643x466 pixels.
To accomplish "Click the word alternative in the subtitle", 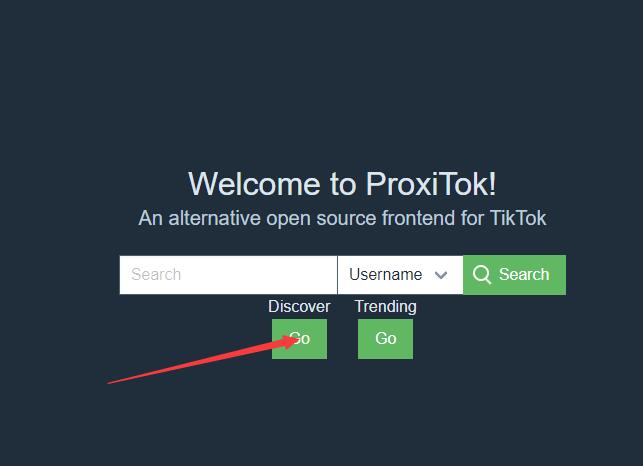I will (214, 218).
